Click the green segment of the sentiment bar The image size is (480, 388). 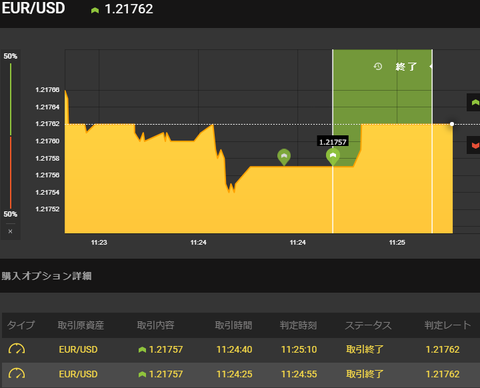tap(11, 99)
